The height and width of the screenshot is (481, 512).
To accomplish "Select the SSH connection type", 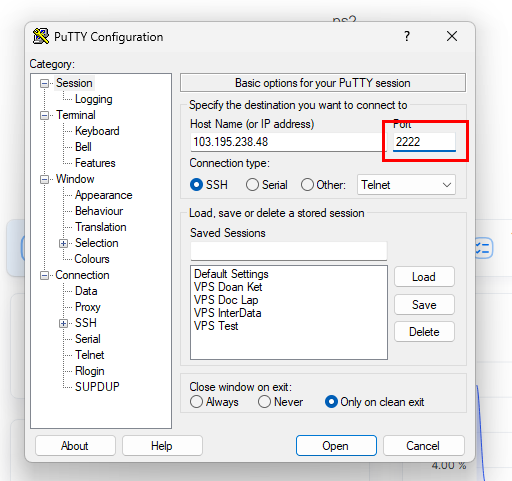I will click(x=196, y=185).
